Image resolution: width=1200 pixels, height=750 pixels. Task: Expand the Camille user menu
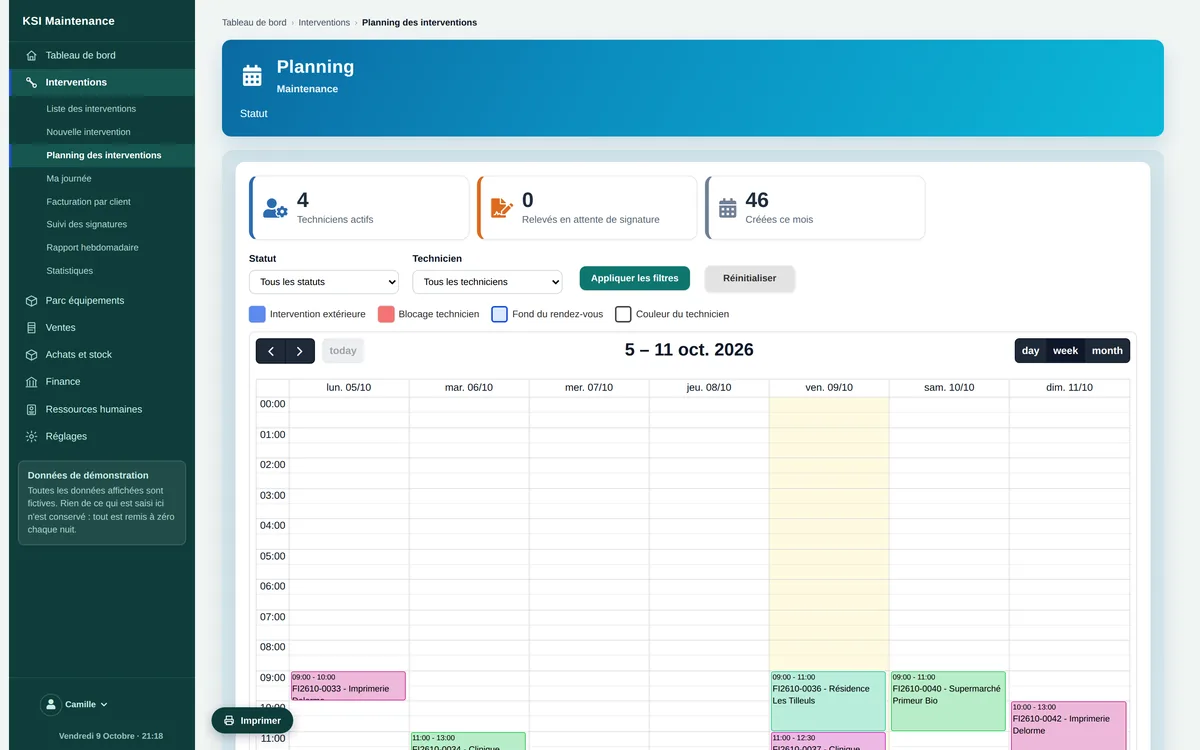pos(74,705)
